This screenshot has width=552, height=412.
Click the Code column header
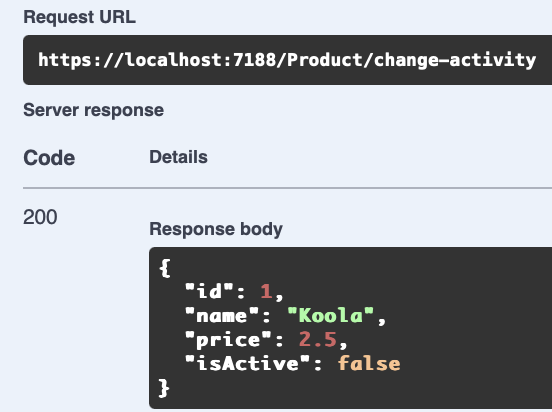click(49, 158)
